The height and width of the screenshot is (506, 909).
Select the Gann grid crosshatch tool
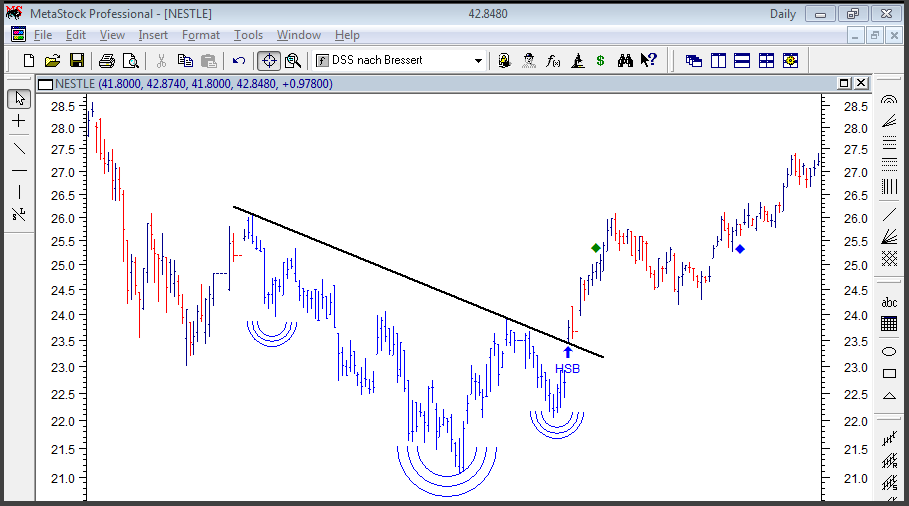889,259
